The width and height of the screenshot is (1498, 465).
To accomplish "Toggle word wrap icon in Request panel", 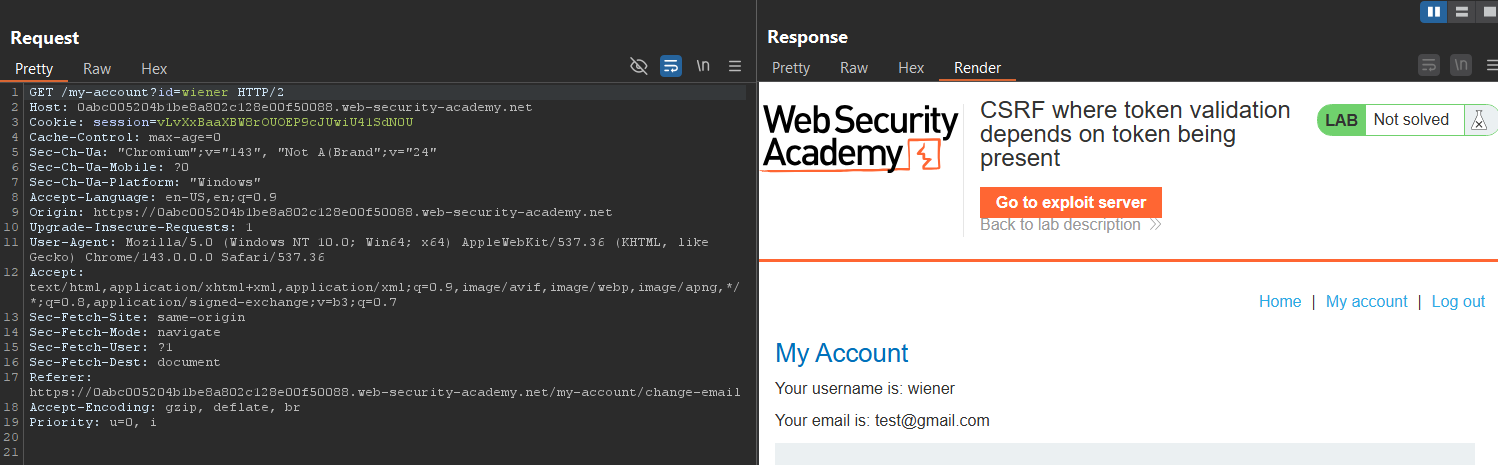I will click(x=671, y=66).
